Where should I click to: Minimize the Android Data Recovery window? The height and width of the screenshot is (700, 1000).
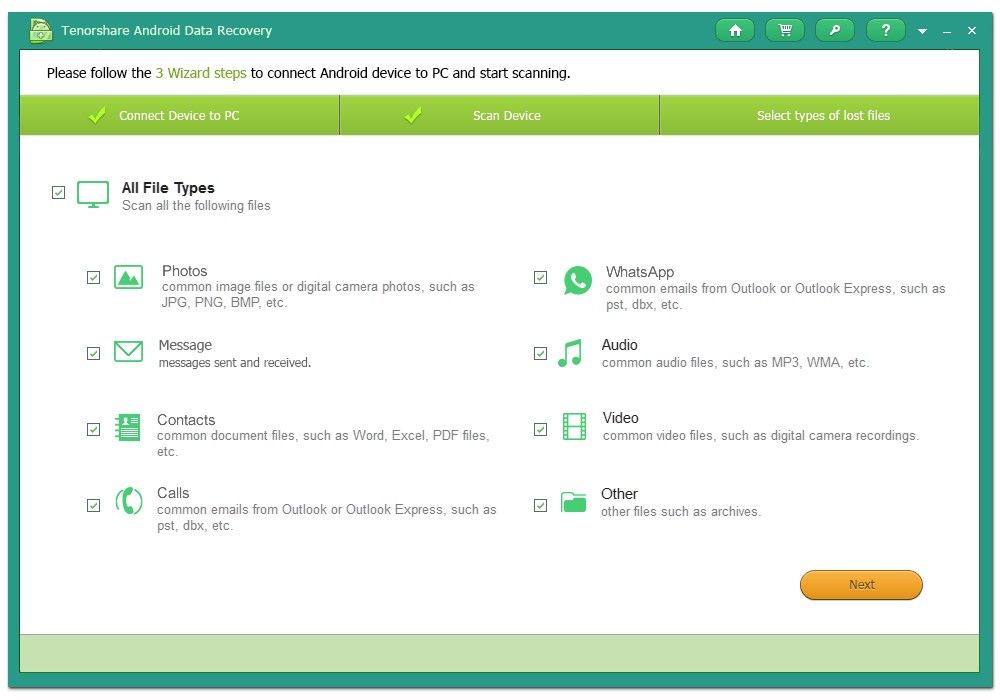point(947,31)
